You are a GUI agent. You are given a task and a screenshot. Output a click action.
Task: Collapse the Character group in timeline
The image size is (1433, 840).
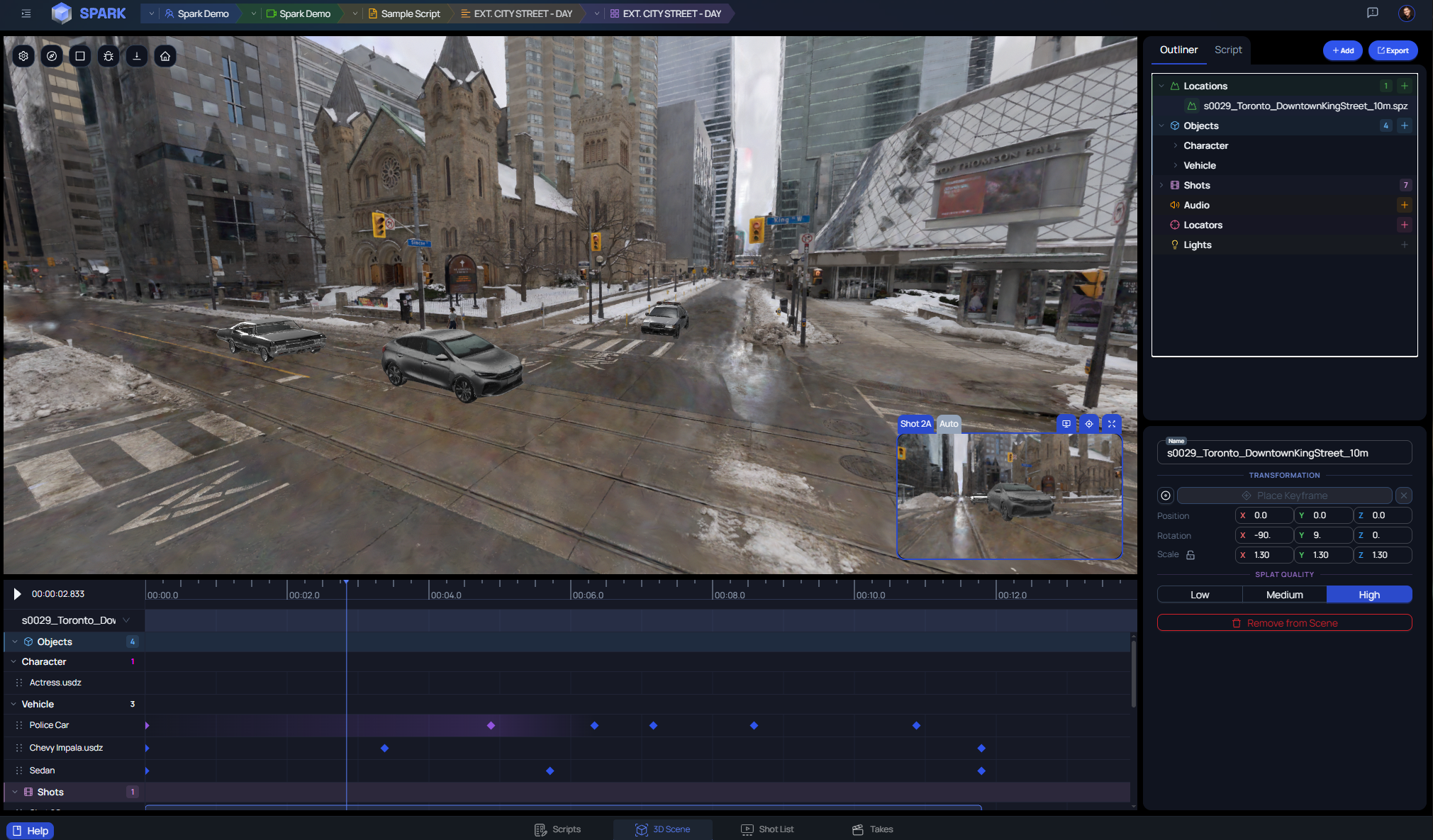(13, 661)
